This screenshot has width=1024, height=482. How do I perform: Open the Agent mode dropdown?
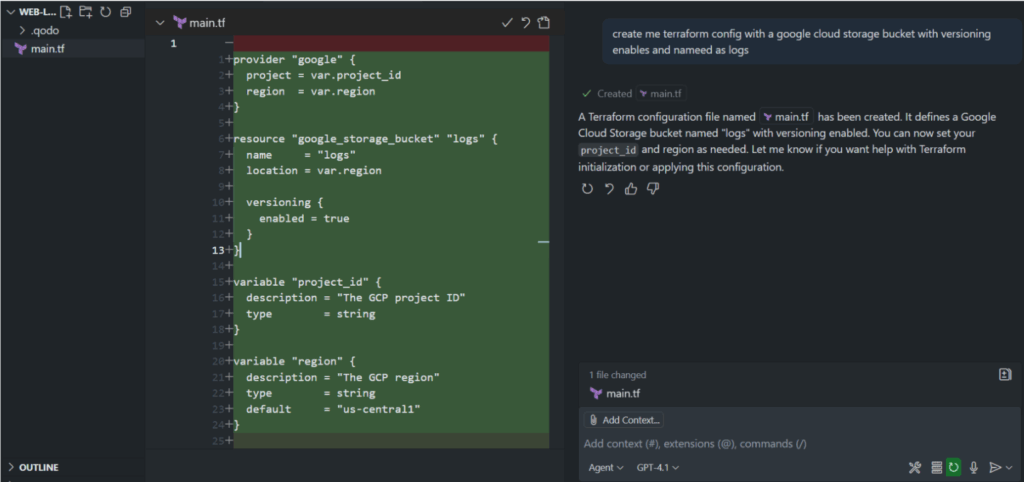tap(606, 467)
